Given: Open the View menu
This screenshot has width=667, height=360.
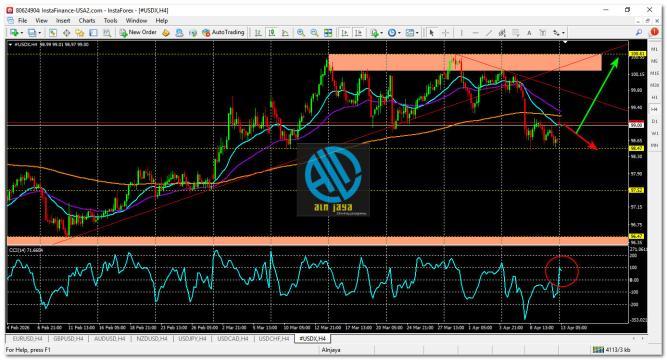Looking at the screenshot, I should coord(41,20).
